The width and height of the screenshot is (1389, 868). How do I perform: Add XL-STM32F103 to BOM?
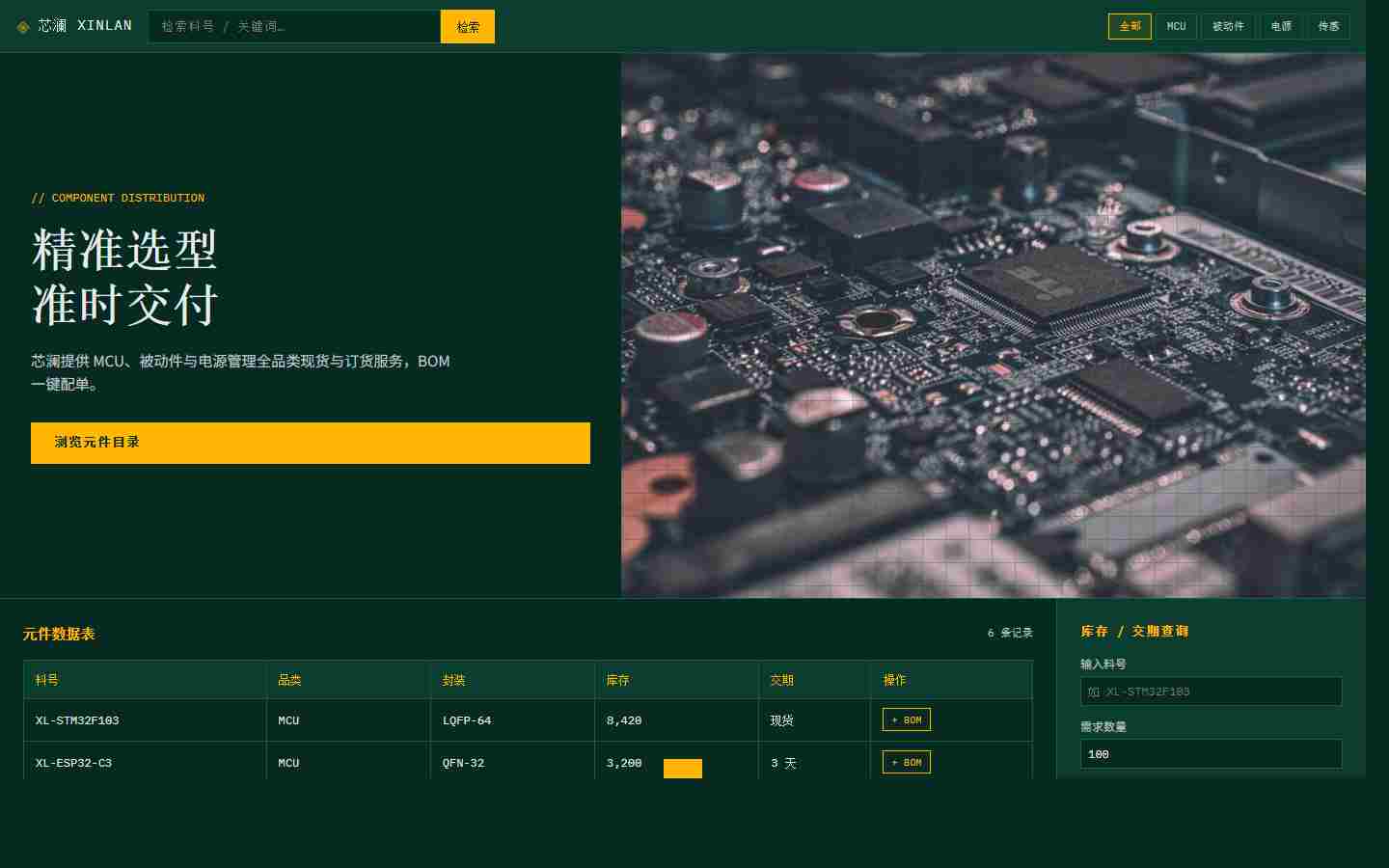click(907, 719)
